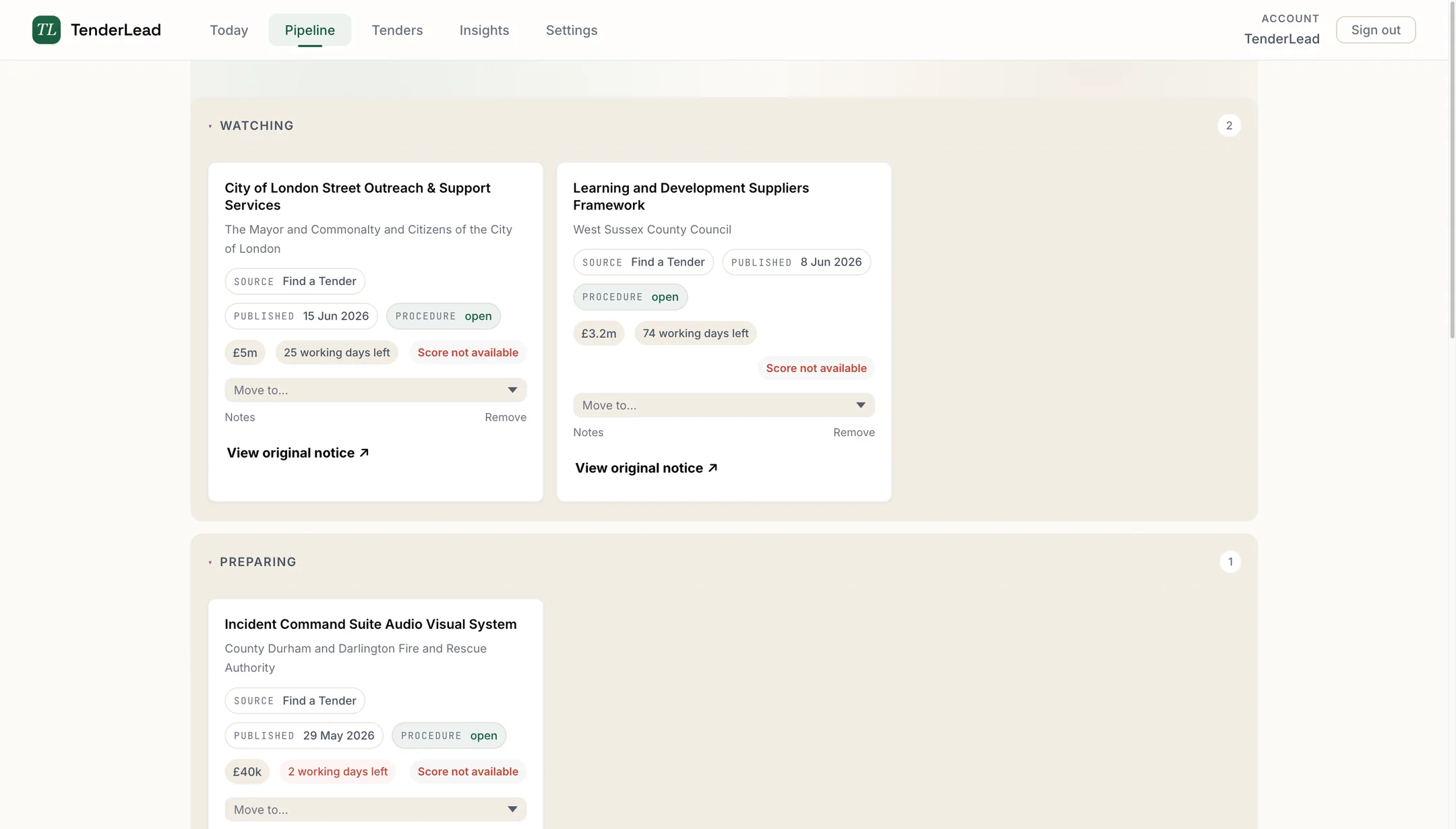Click the Watching count badge showing 2
1456x829 pixels.
tap(1229, 125)
